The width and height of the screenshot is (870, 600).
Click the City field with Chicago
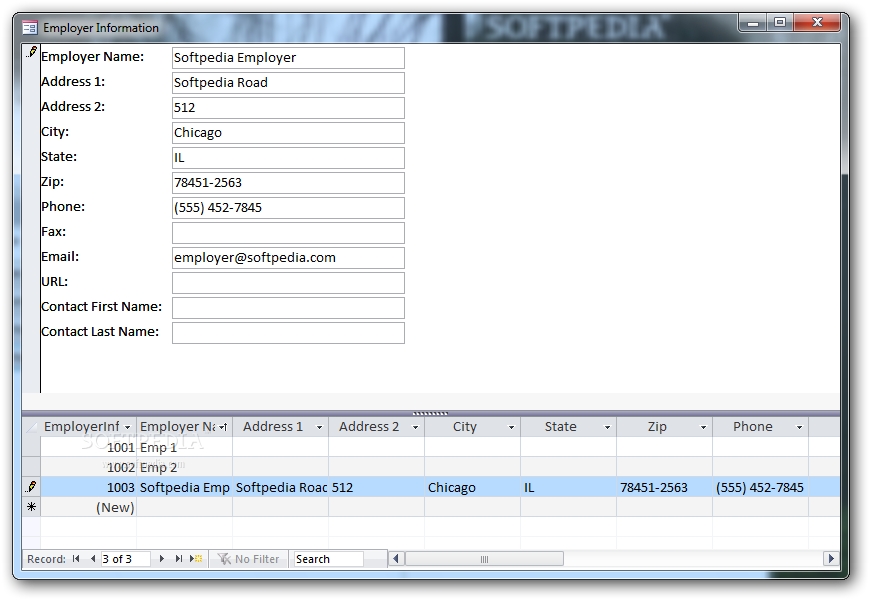pyautogui.click(x=288, y=133)
